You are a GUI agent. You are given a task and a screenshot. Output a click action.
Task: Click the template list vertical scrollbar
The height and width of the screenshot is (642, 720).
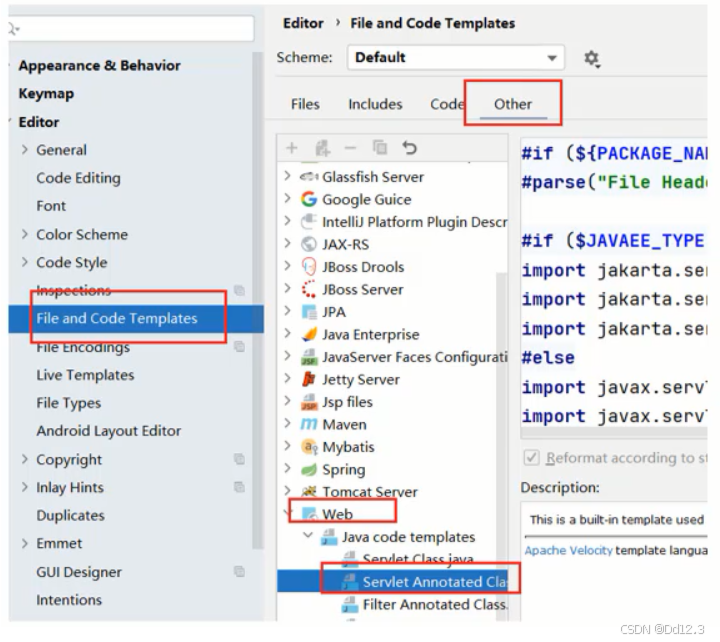[501, 445]
